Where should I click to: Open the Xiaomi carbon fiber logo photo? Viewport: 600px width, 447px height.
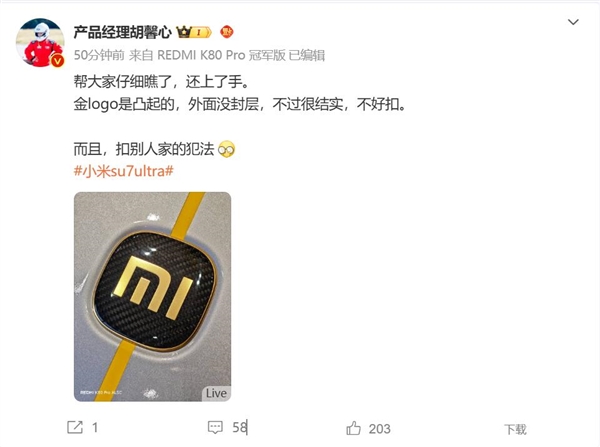(x=152, y=297)
